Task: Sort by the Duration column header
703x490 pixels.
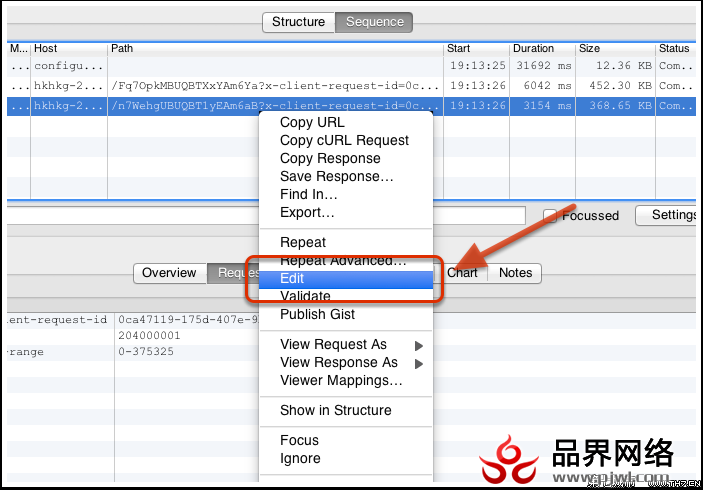Action: pyautogui.click(x=542, y=48)
